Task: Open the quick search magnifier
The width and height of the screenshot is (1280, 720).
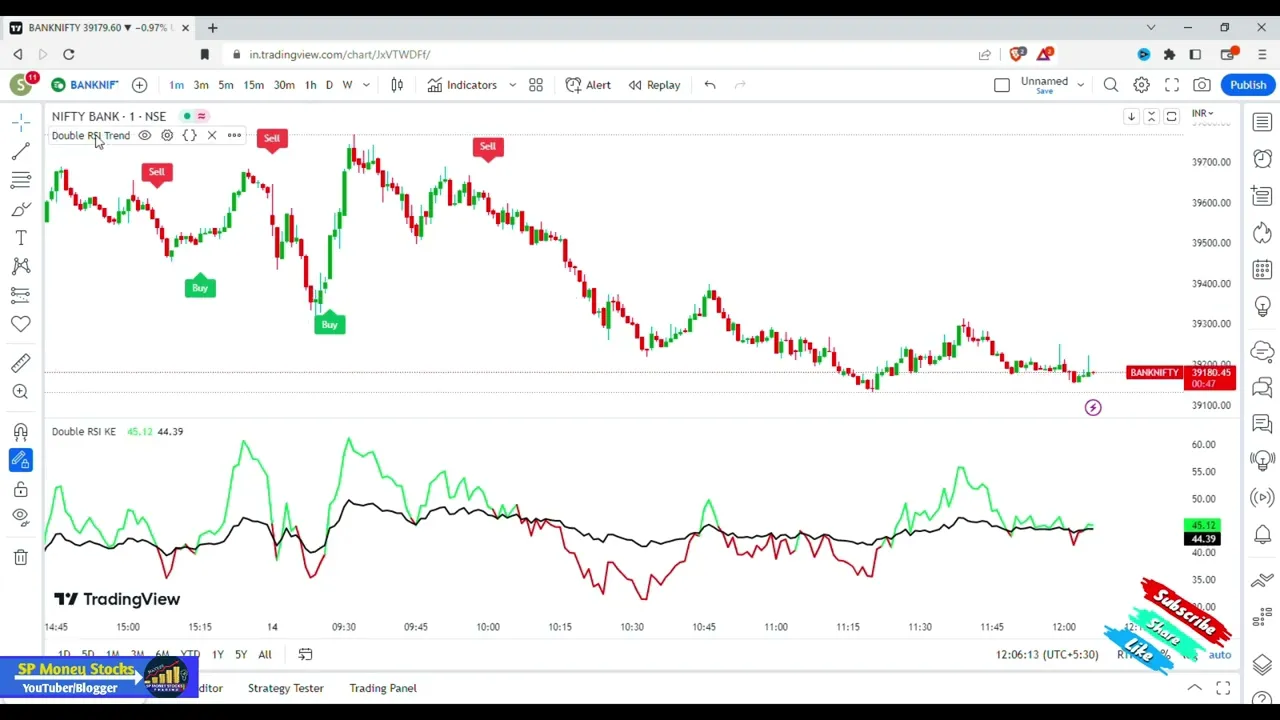Action: [x=1111, y=85]
